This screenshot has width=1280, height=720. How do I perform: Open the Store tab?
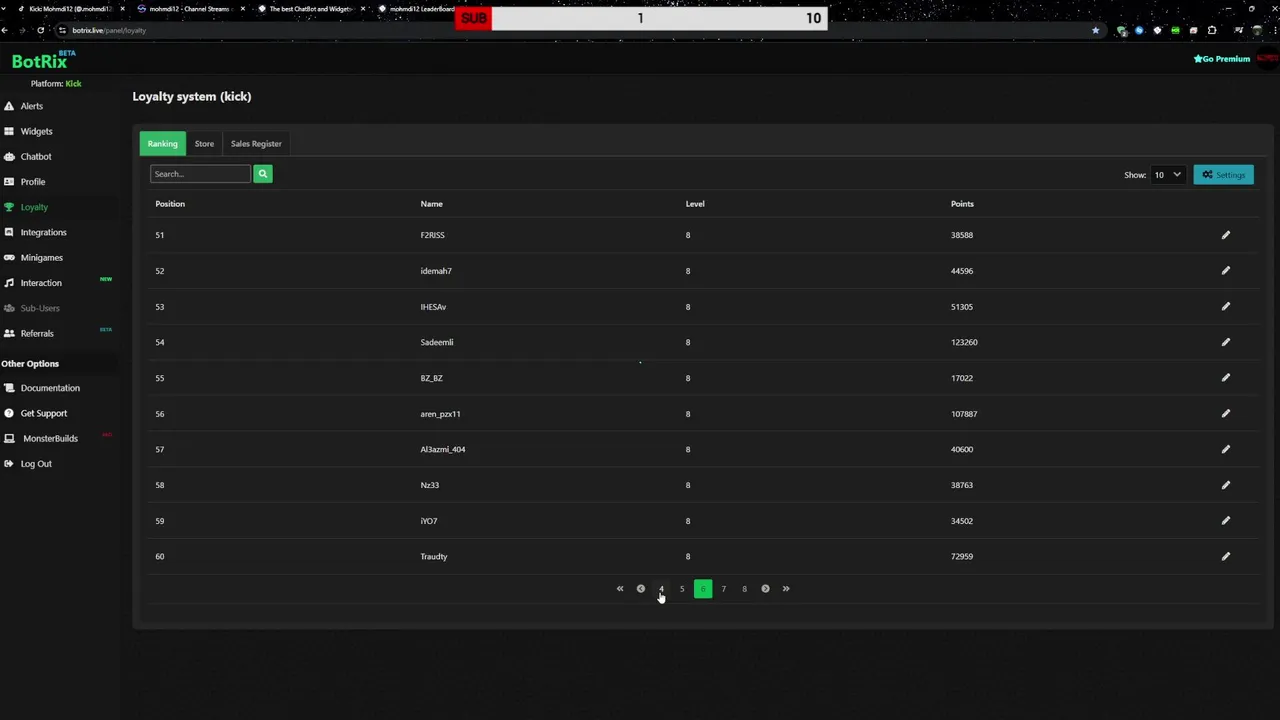click(204, 144)
